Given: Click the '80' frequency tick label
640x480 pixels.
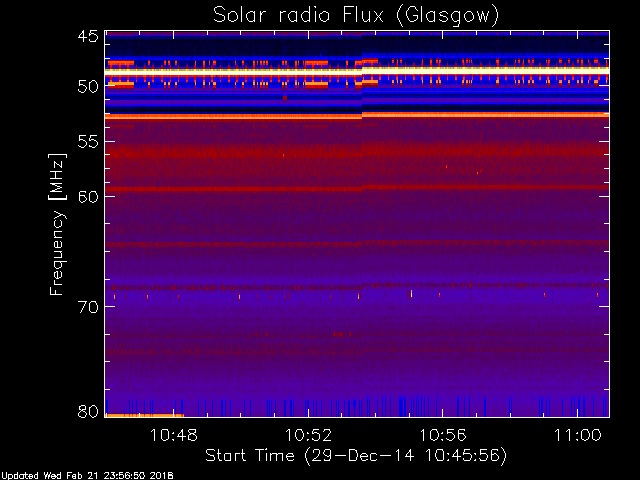Looking at the screenshot, I should (x=88, y=411).
